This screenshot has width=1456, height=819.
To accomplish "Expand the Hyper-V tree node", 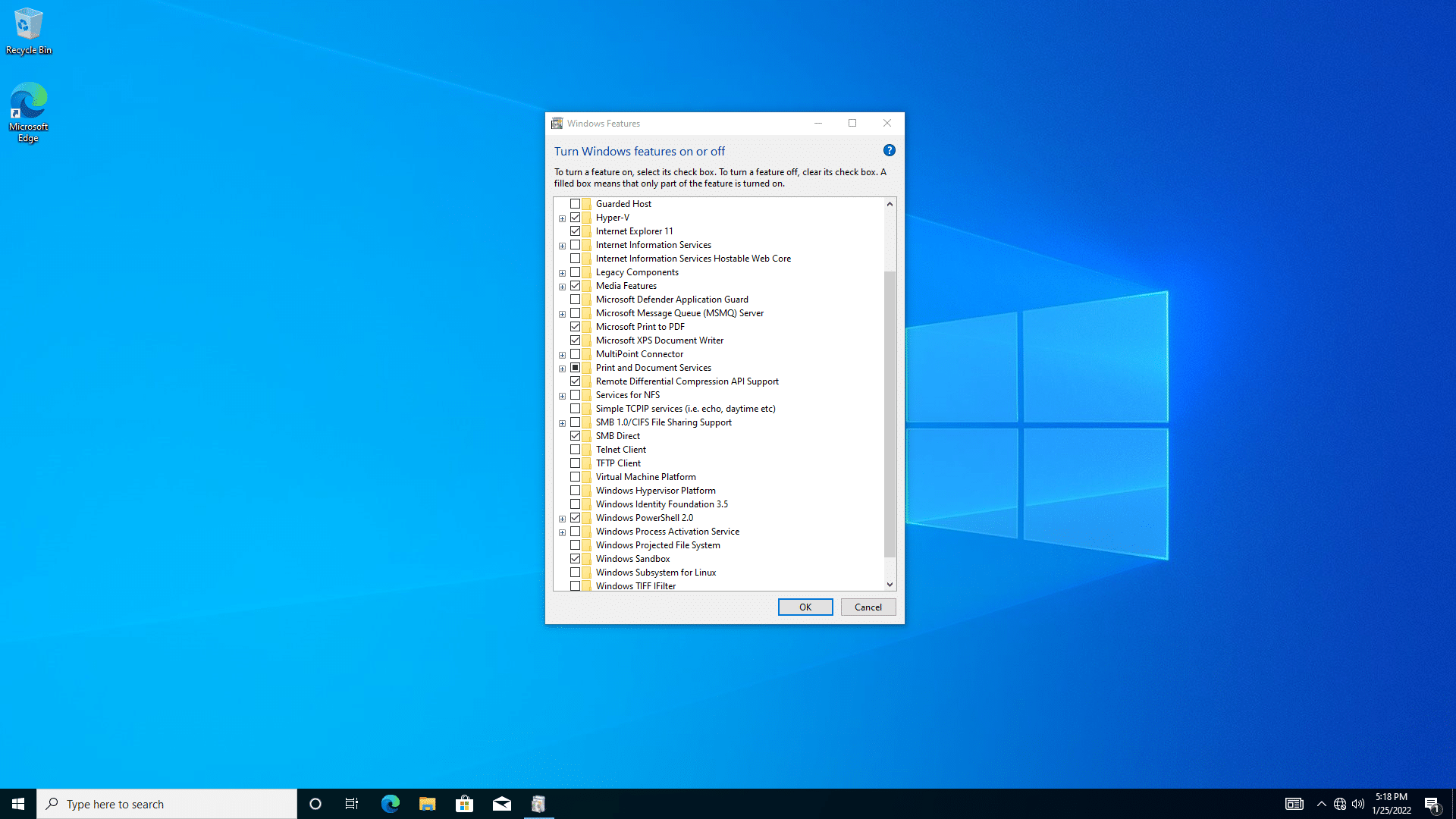I will point(563,218).
